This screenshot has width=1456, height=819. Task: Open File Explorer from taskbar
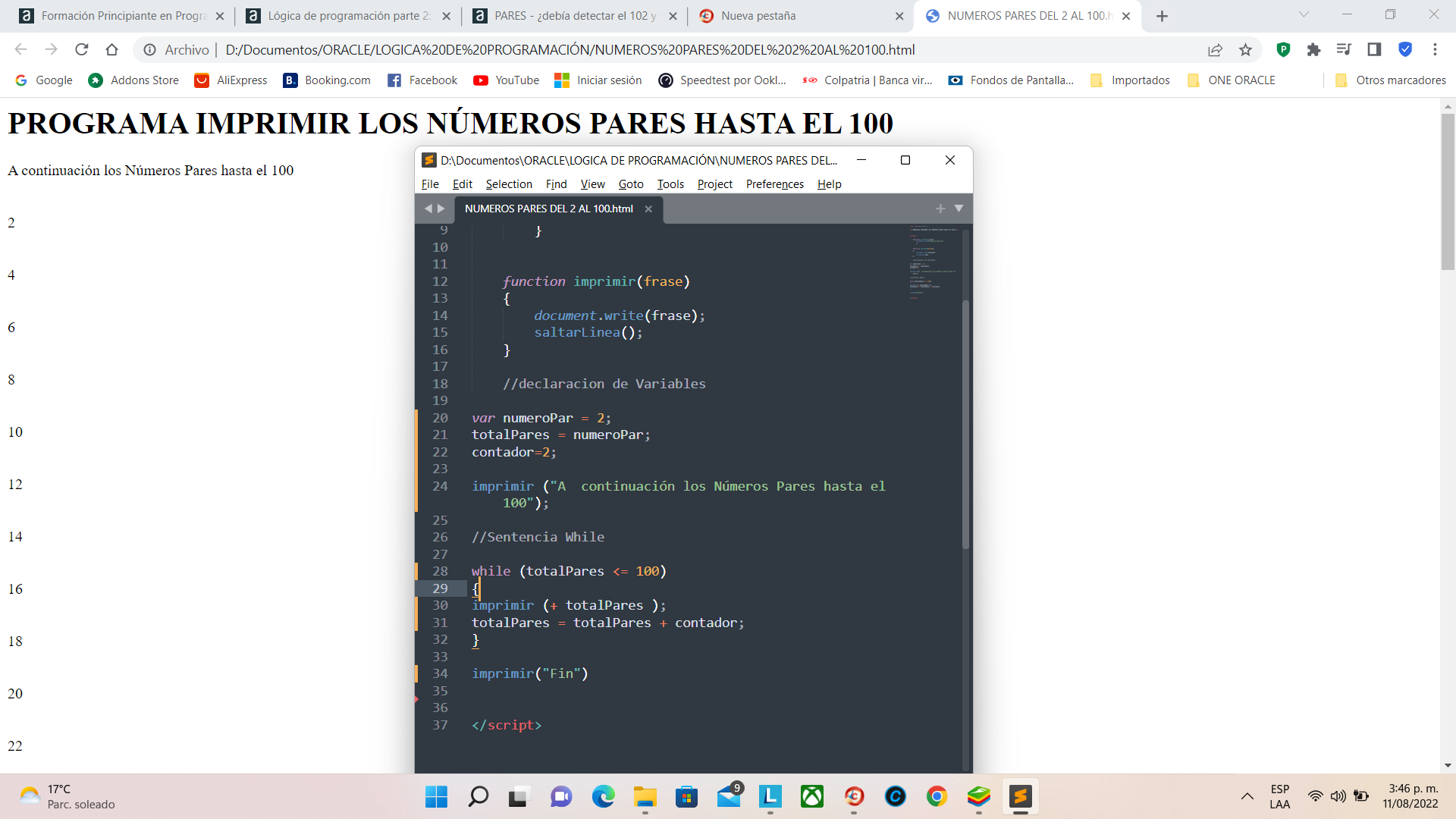[x=645, y=796]
